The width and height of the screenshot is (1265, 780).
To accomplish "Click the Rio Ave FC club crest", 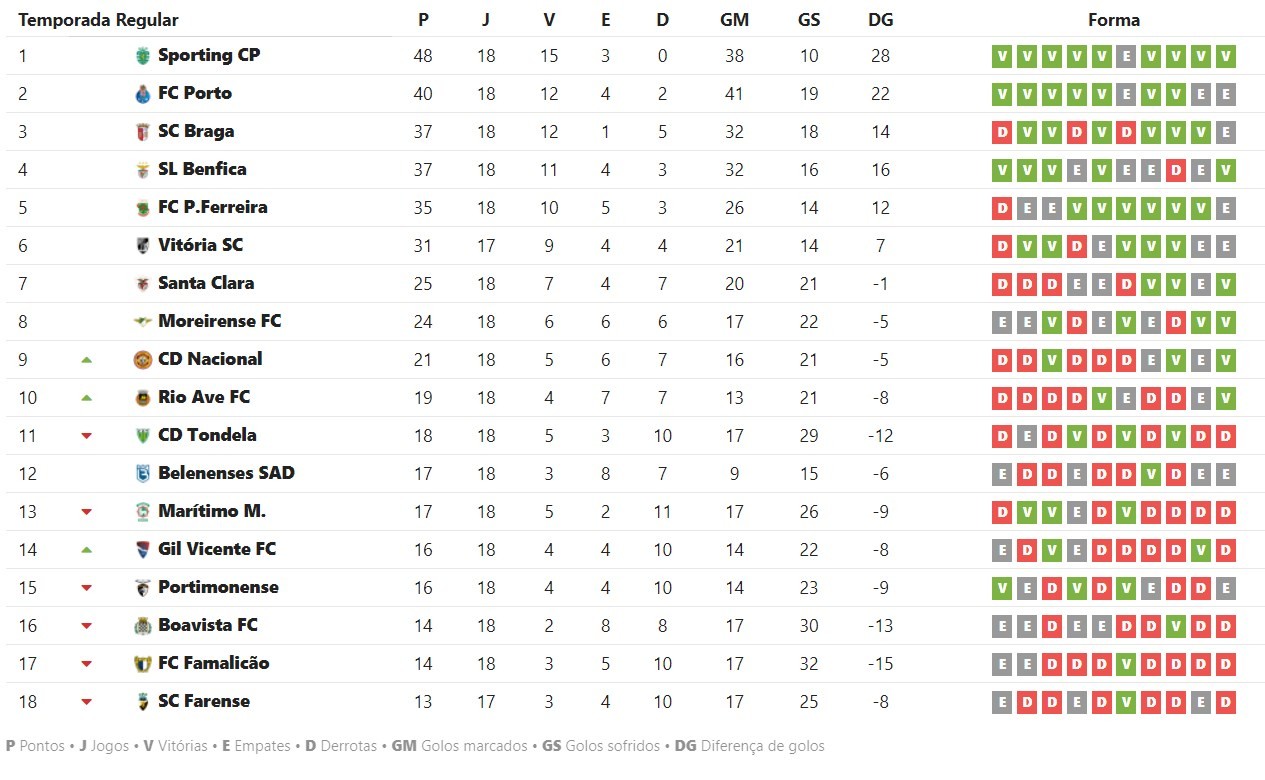I will tap(142, 398).
